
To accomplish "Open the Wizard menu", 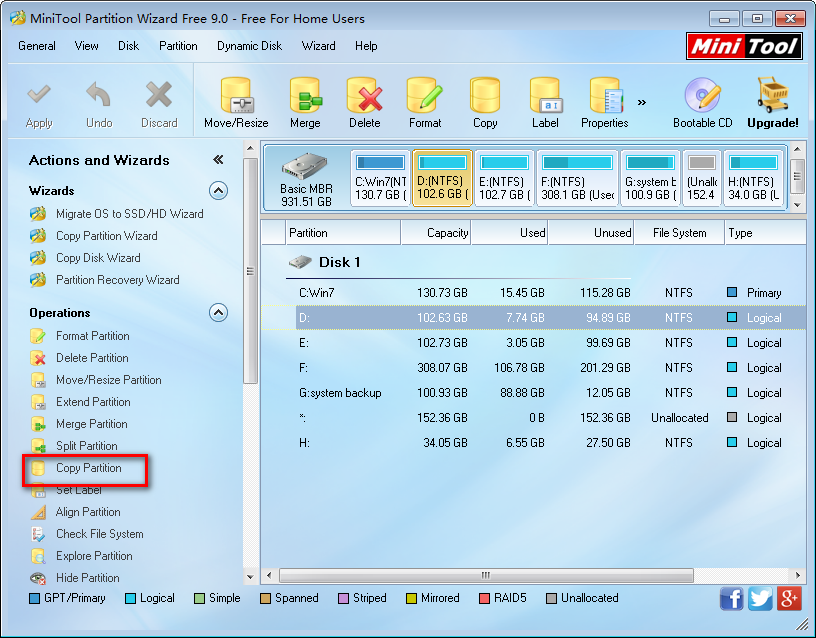I will coord(318,46).
